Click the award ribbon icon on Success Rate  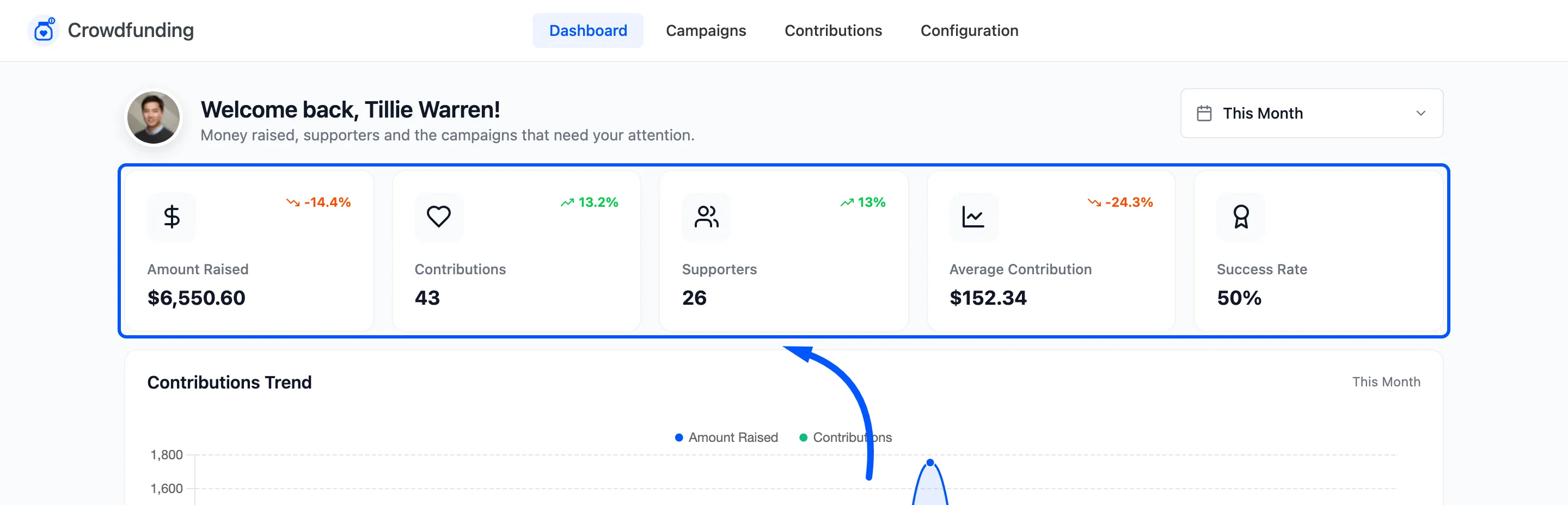click(x=1241, y=217)
